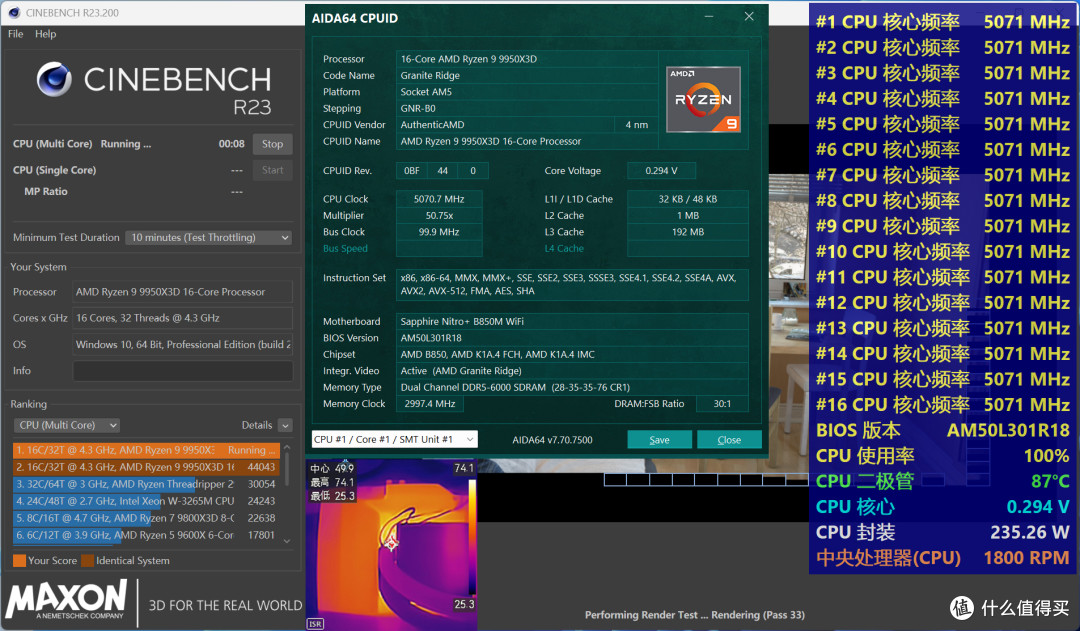Click the Cinebench title bar app icon
The height and width of the screenshot is (631, 1080).
coord(14,12)
